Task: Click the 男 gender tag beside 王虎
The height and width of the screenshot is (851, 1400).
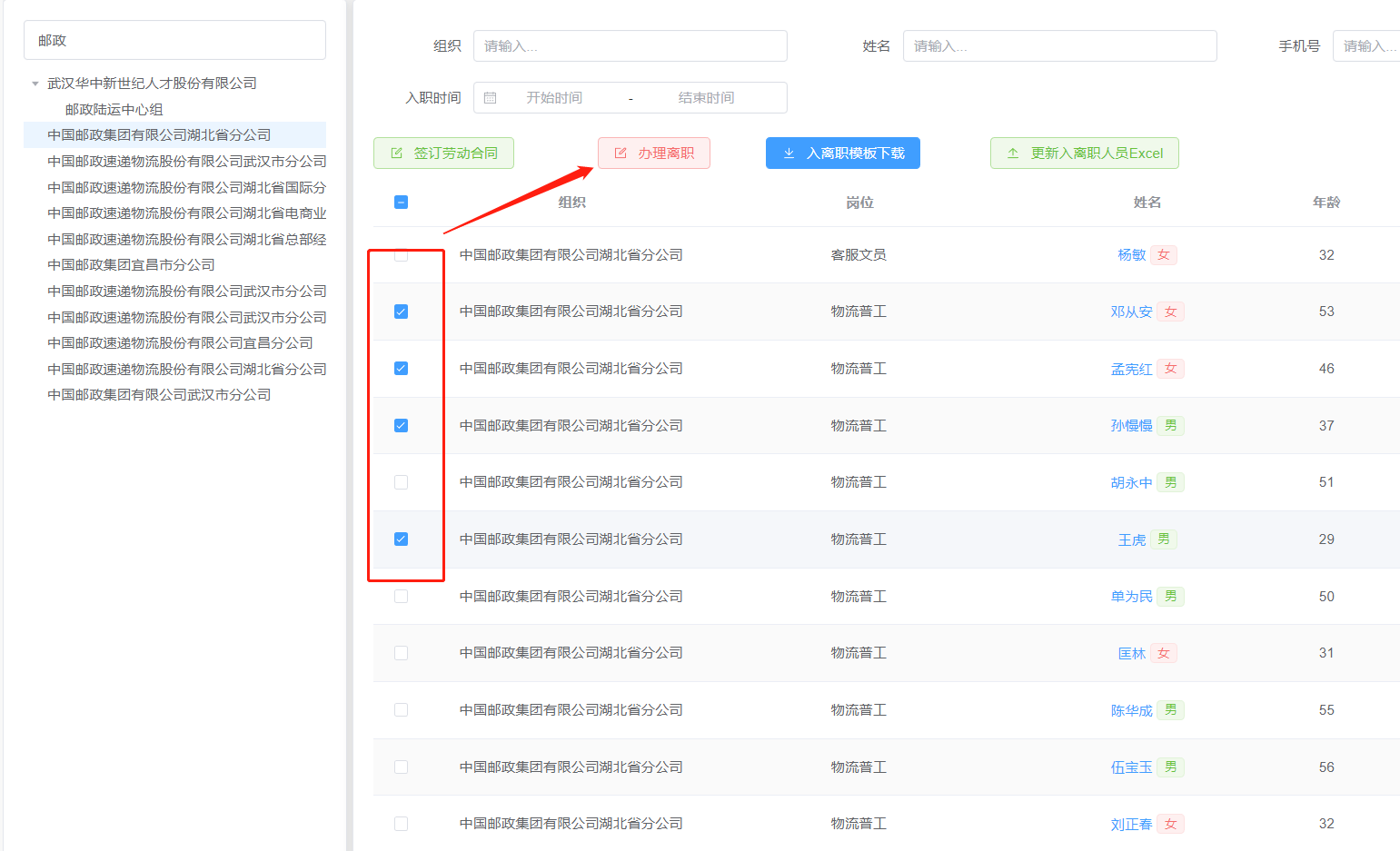Action: pyautogui.click(x=1164, y=539)
